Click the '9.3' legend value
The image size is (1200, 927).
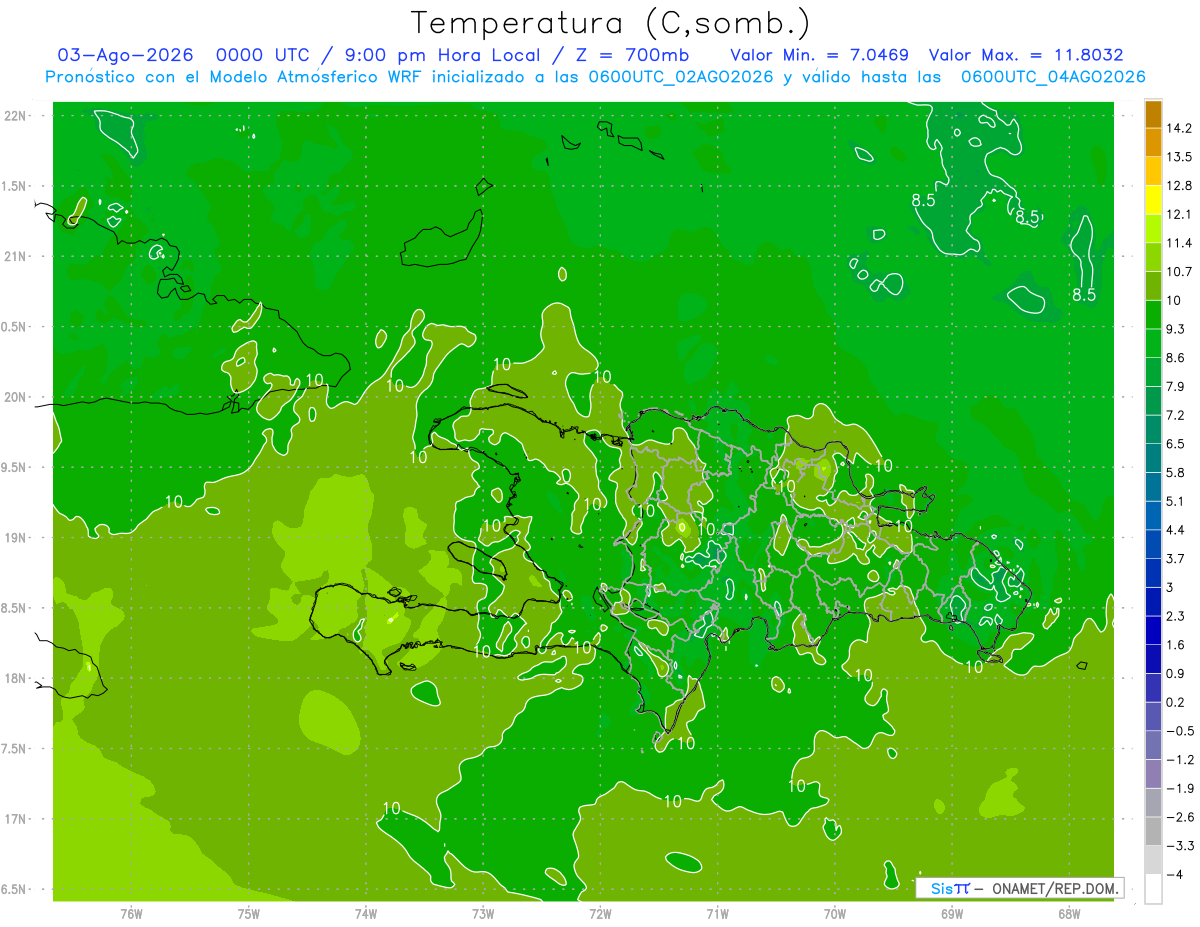[1176, 329]
